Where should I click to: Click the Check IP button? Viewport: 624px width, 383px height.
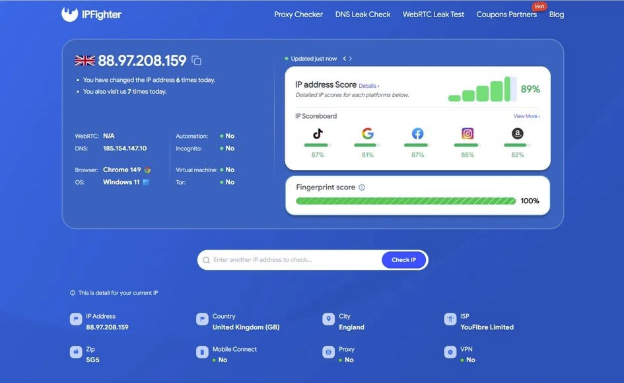(404, 260)
